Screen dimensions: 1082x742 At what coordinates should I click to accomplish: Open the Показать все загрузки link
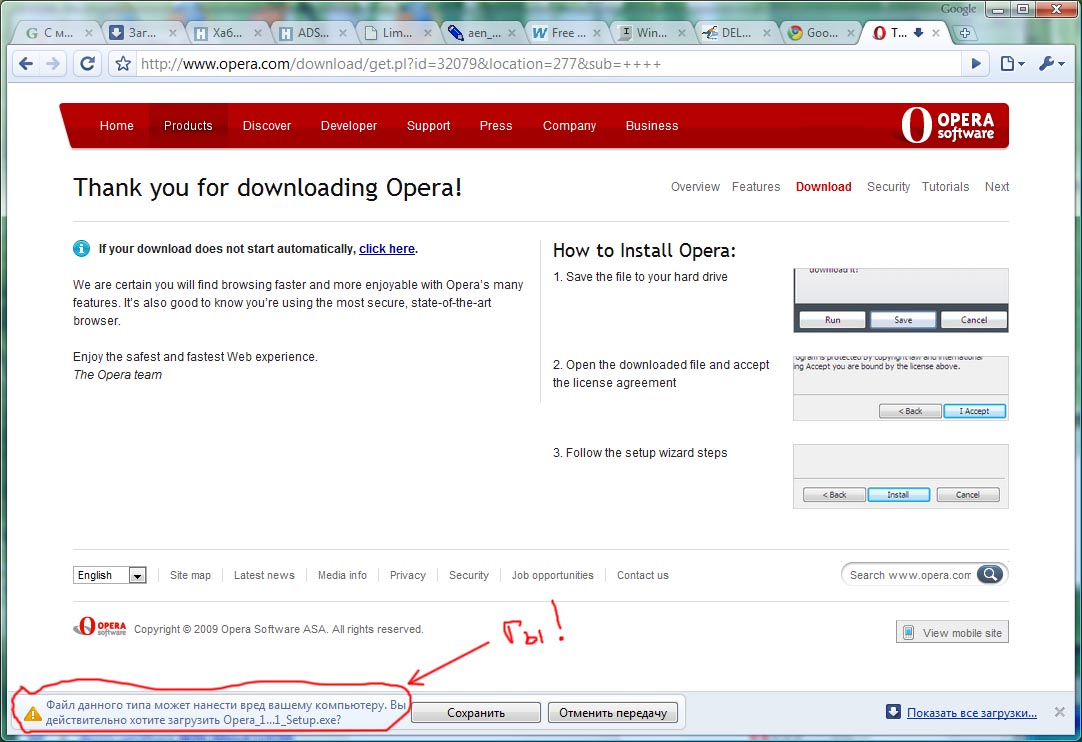[972, 712]
